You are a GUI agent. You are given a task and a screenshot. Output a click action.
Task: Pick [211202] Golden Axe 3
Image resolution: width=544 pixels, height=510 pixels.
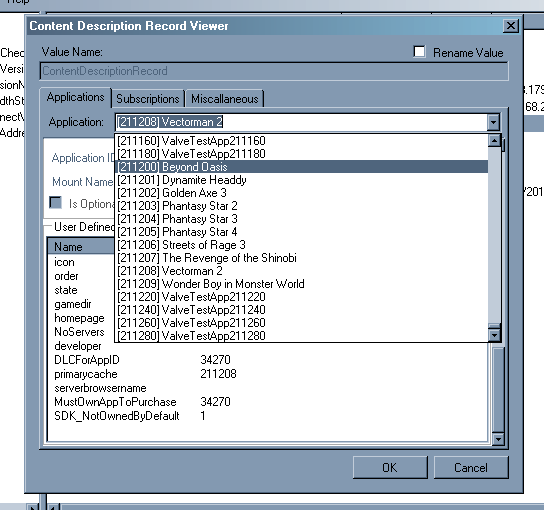click(x=301, y=193)
